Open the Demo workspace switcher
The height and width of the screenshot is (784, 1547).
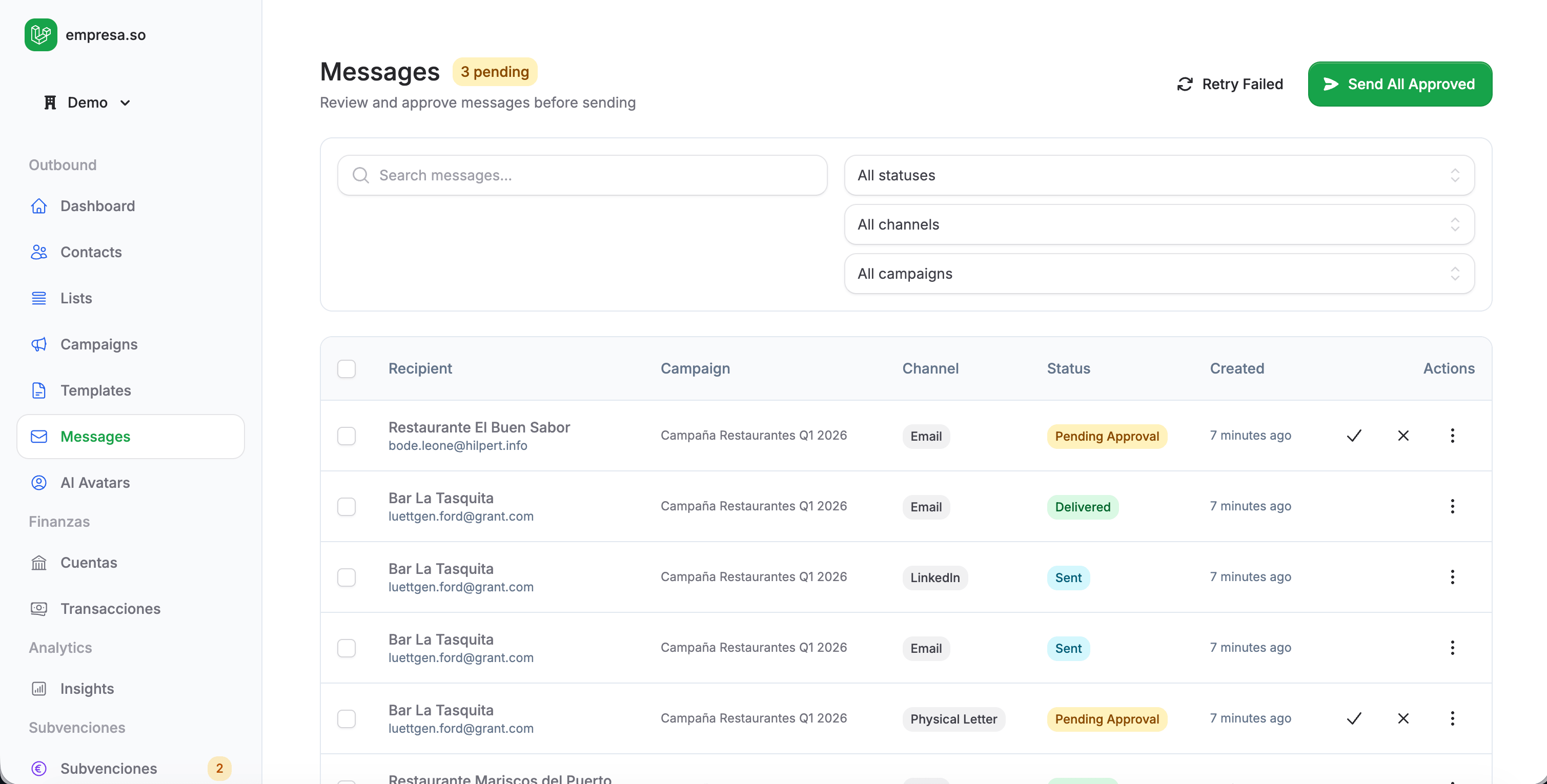88,102
